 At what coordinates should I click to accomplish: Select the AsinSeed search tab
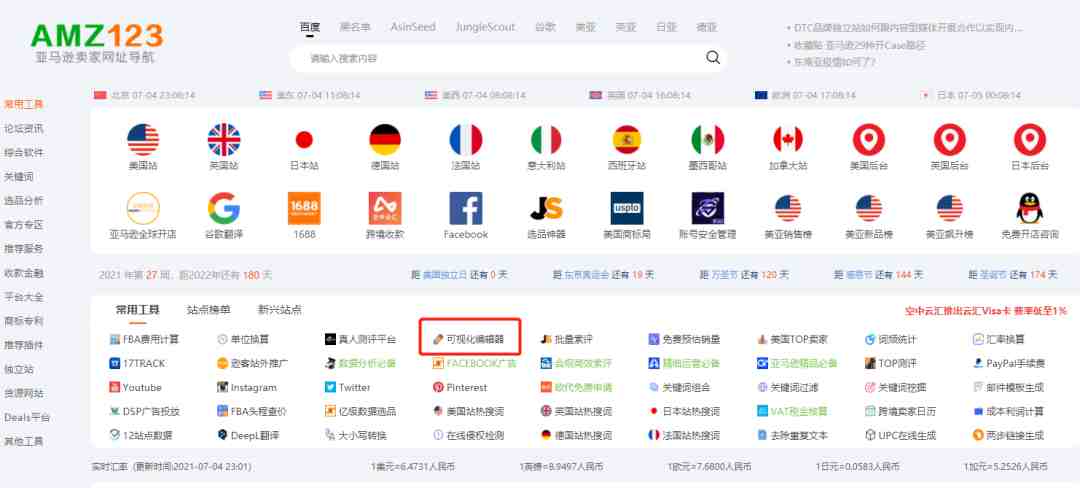413,28
